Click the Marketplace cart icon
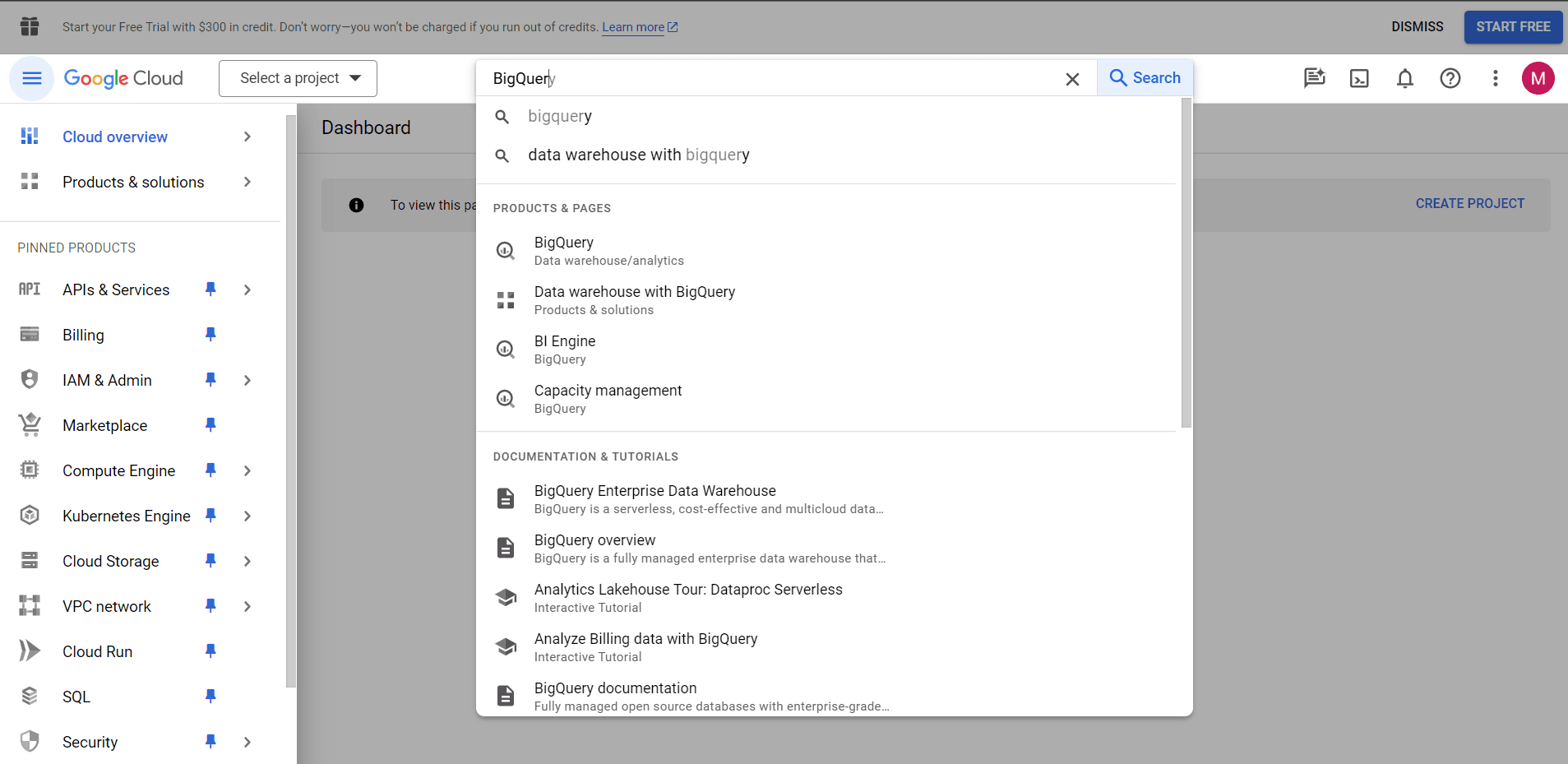 30,425
